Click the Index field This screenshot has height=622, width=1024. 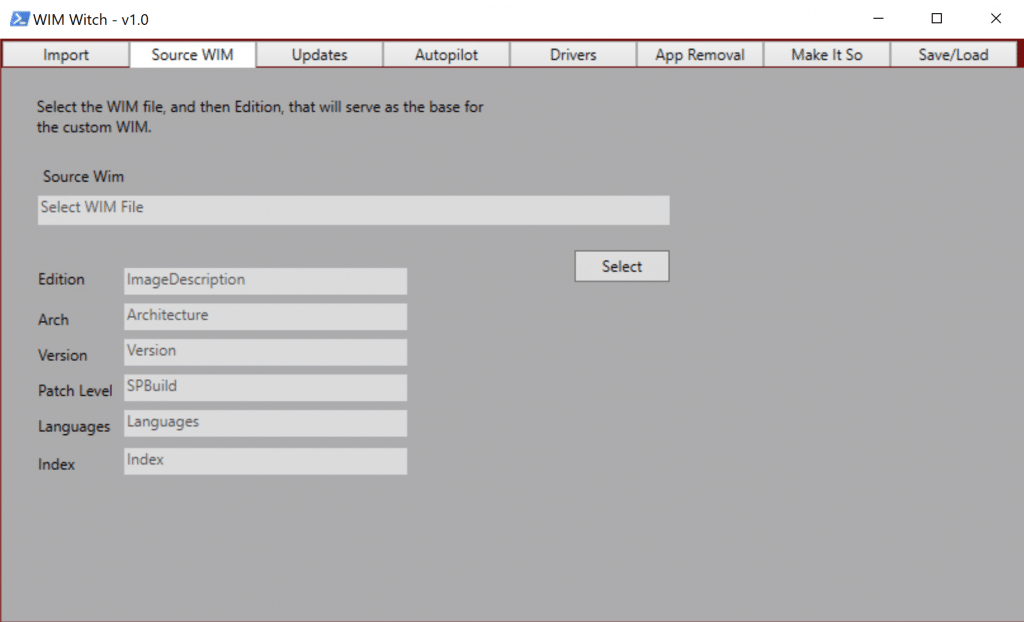pos(265,461)
